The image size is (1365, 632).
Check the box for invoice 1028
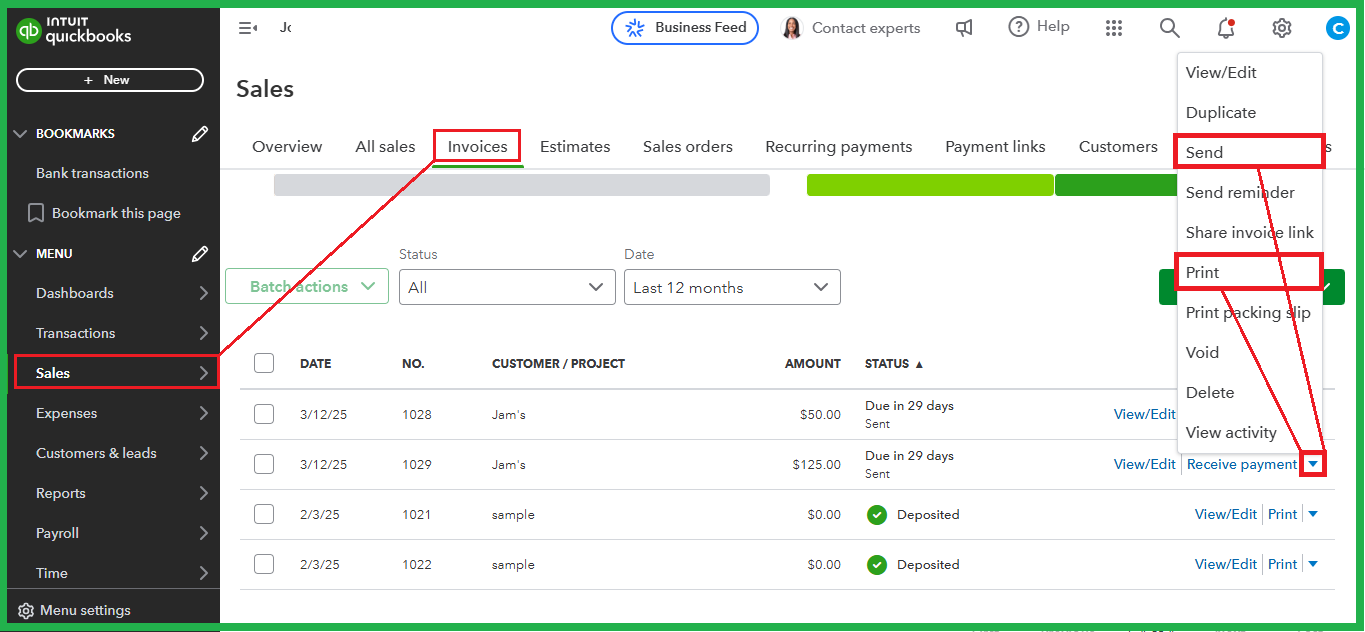264,414
